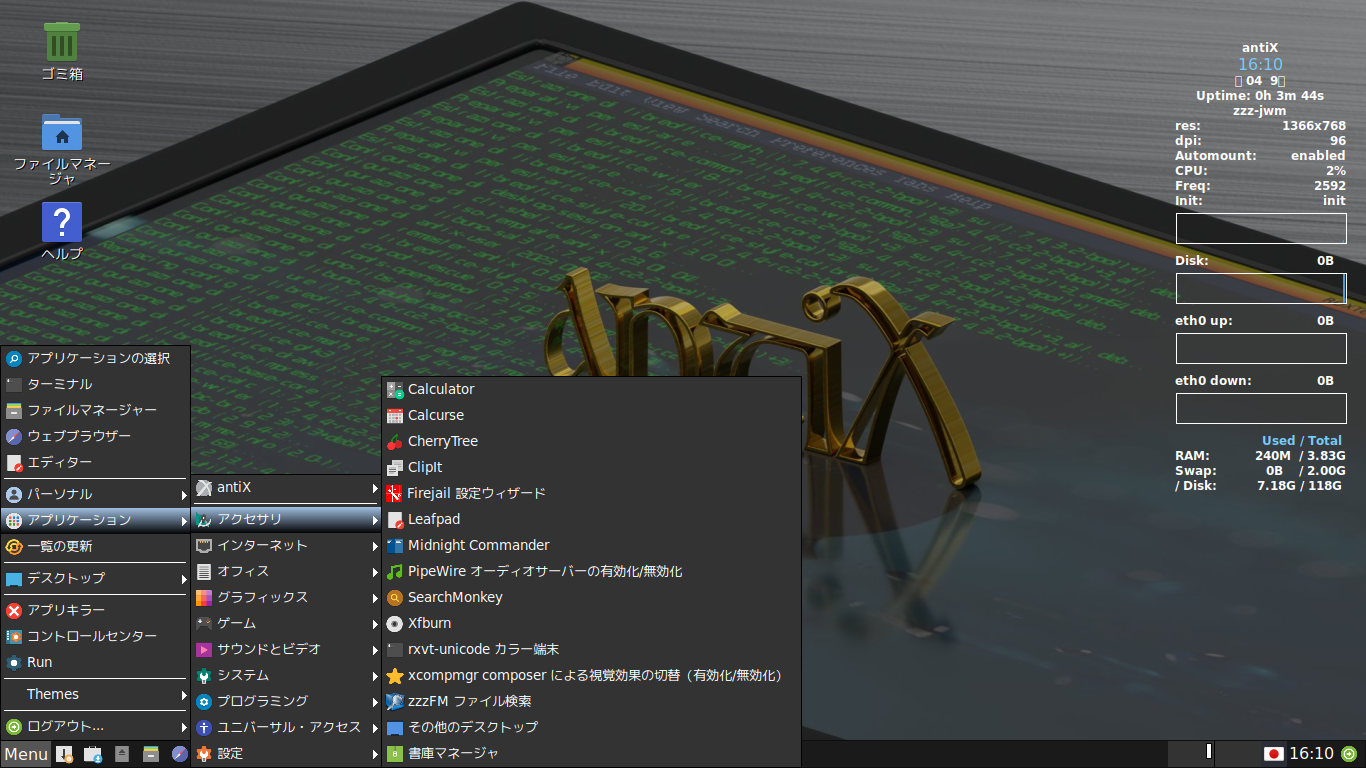Click taskbar briefcase icon with download badge
This screenshot has width=1366, height=768.
click(x=93, y=754)
